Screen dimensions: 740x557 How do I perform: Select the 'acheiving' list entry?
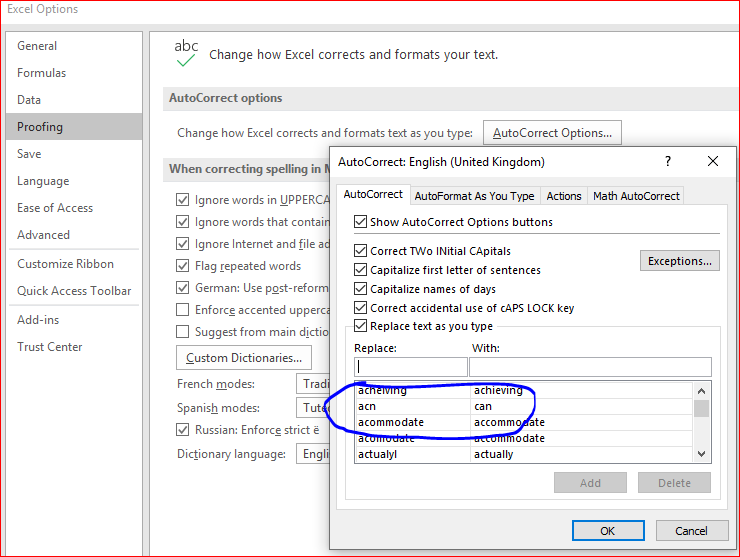(523, 390)
